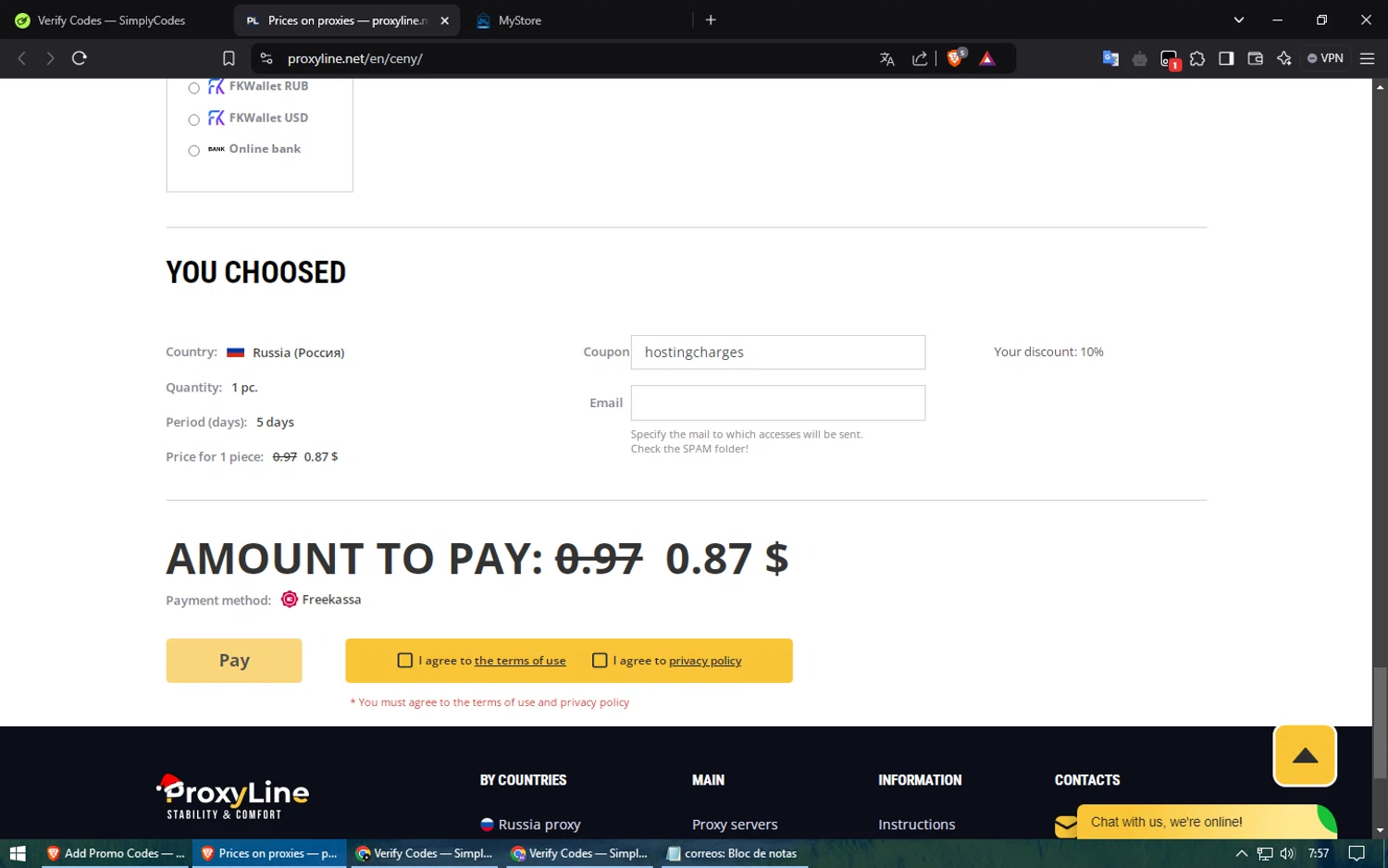Click Your discount: 10% text
Screen dimensions: 1388x868
(1048, 352)
